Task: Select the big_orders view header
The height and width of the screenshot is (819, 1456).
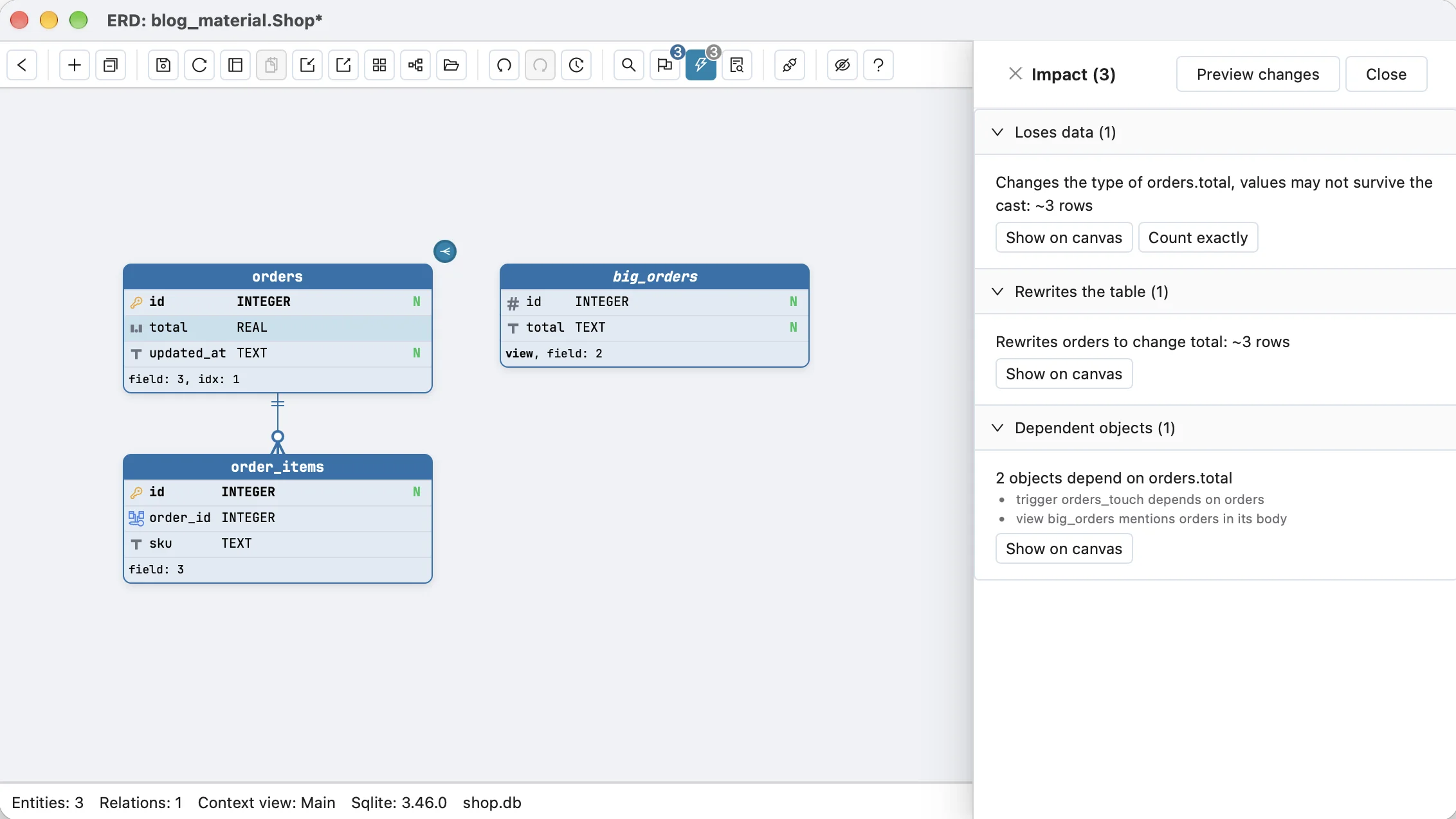Action: coord(655,276)
